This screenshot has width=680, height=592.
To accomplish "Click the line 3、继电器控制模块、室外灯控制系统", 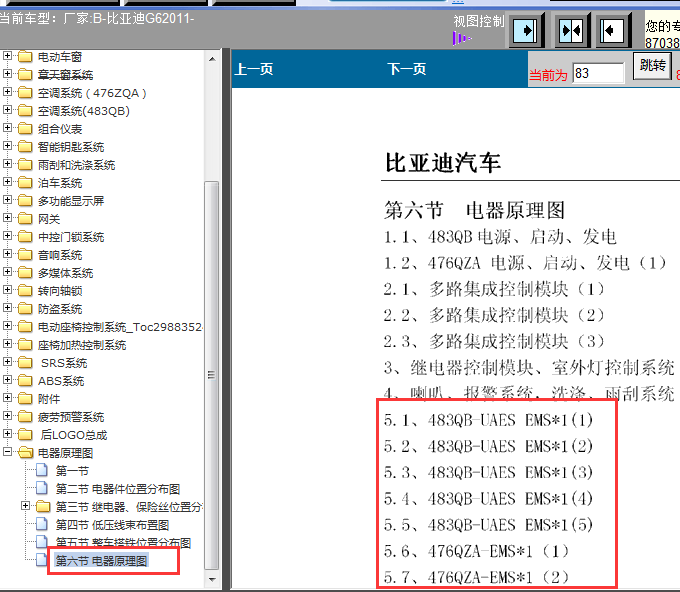I will point(529,368).
